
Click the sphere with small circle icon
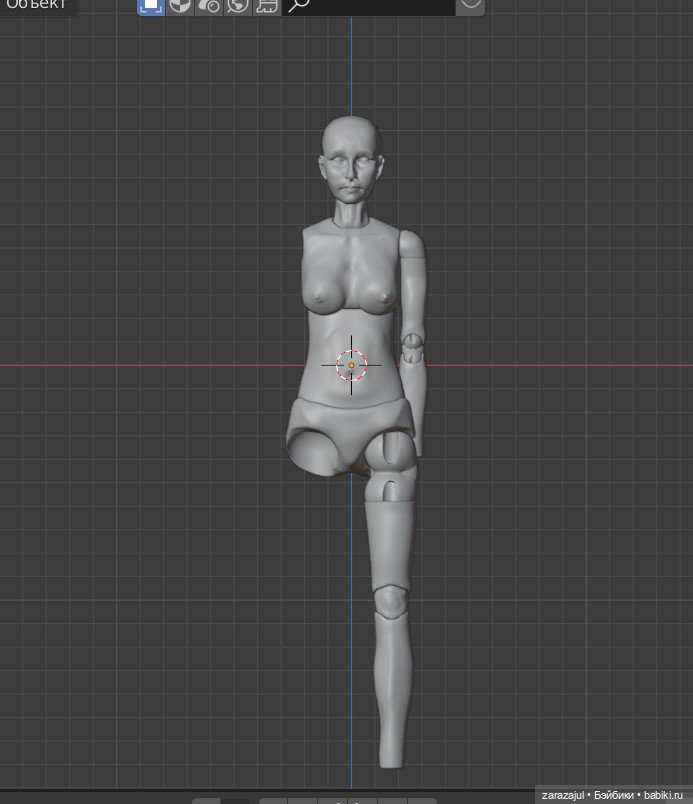[209, 6]
